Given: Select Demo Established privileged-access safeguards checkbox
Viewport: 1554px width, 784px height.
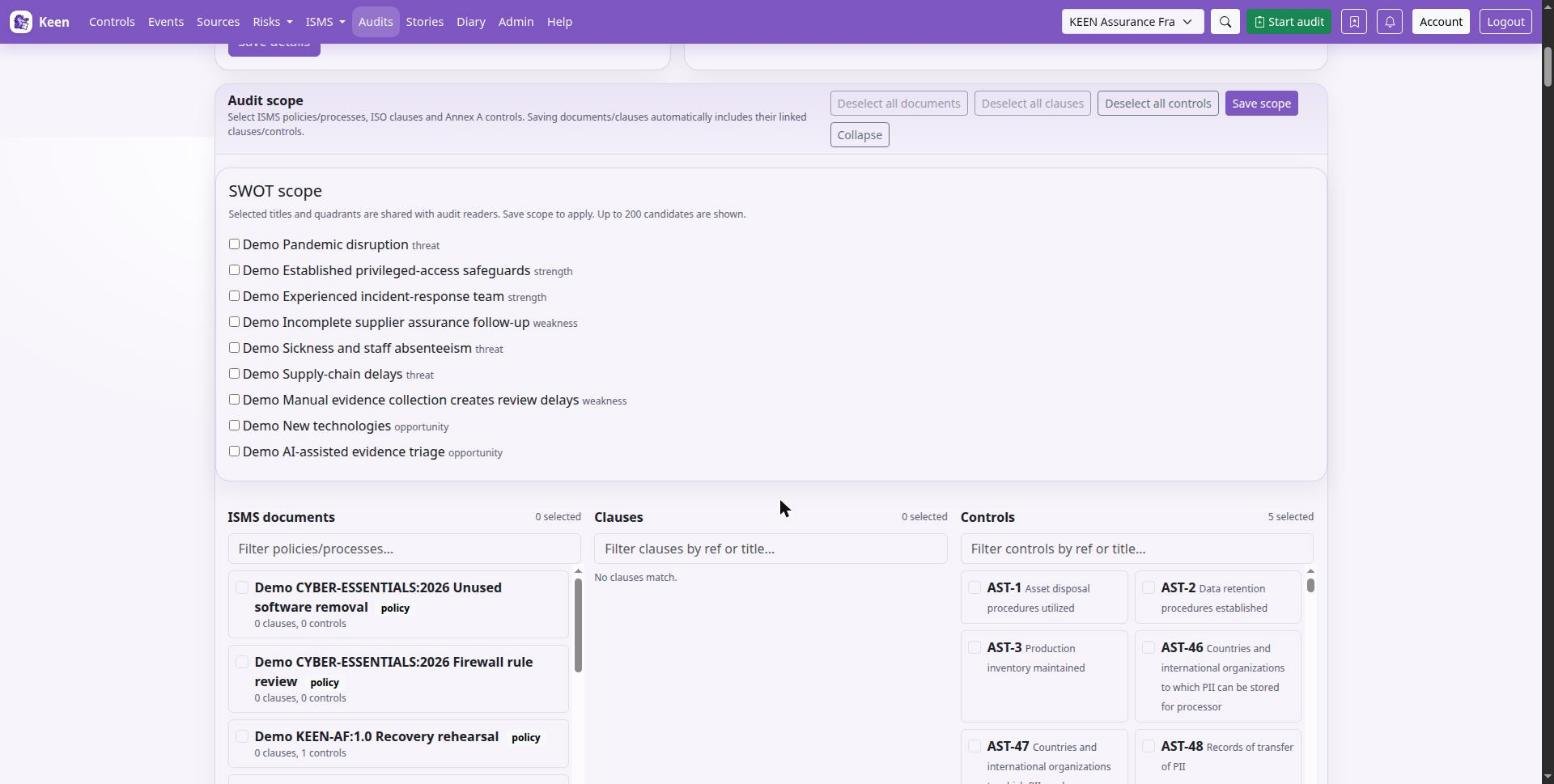Looking at the screenshot, I should coord(234,270).
